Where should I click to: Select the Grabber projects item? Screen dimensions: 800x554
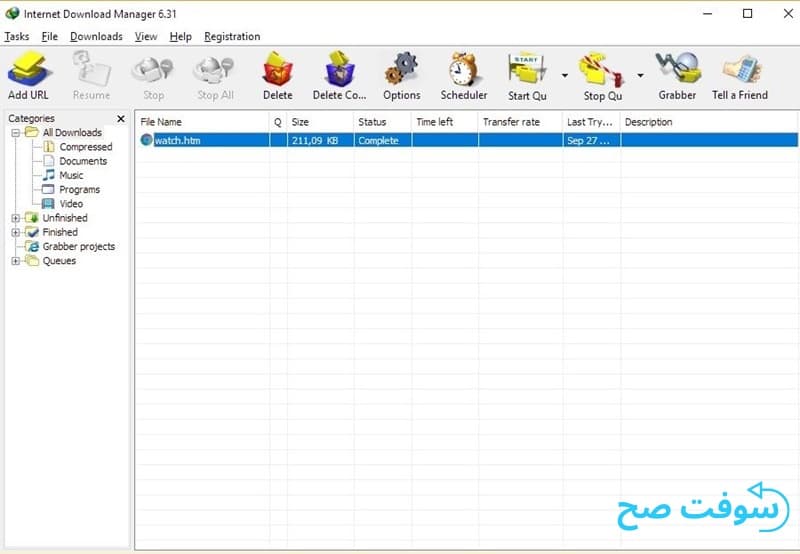point(79,247)
